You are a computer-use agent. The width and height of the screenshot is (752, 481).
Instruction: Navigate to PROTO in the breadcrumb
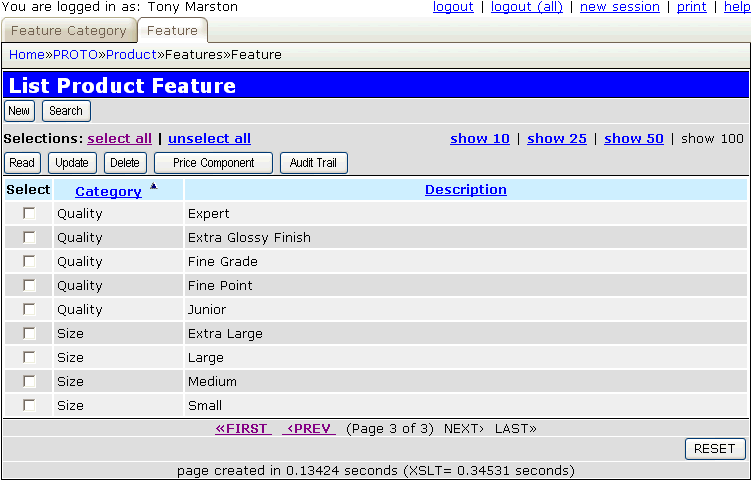click(x=75, y=54)
